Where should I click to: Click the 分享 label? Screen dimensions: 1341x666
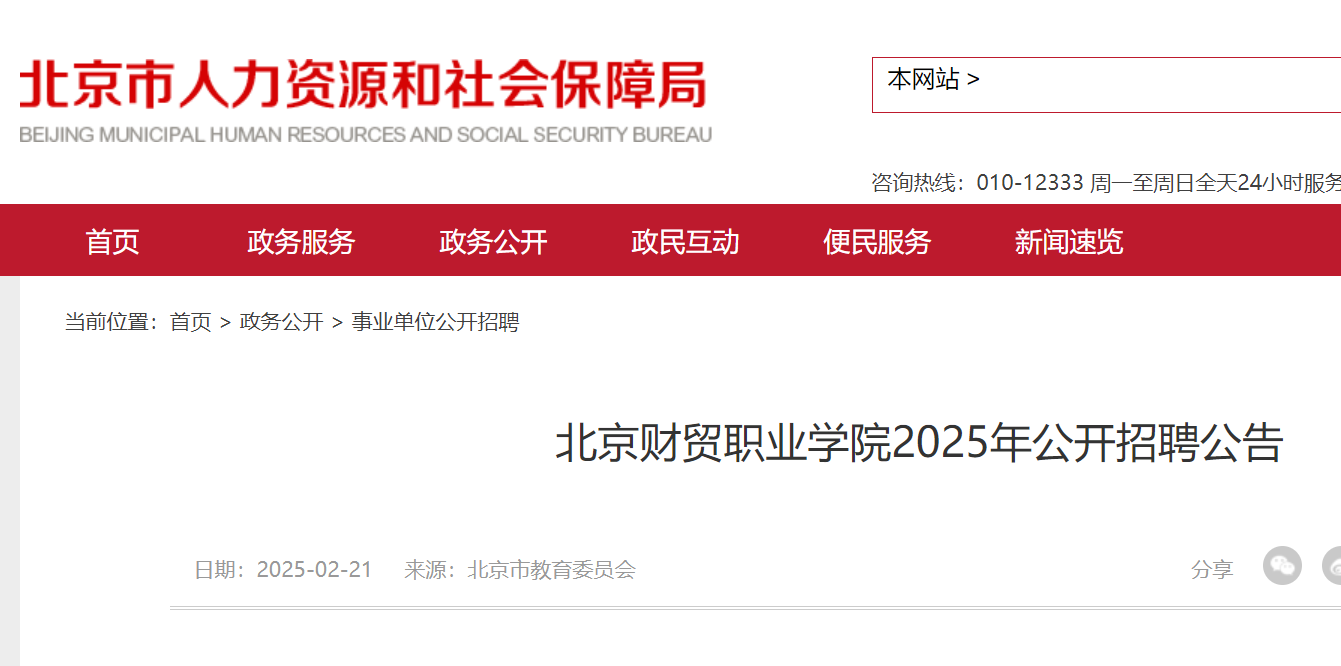1212,570
